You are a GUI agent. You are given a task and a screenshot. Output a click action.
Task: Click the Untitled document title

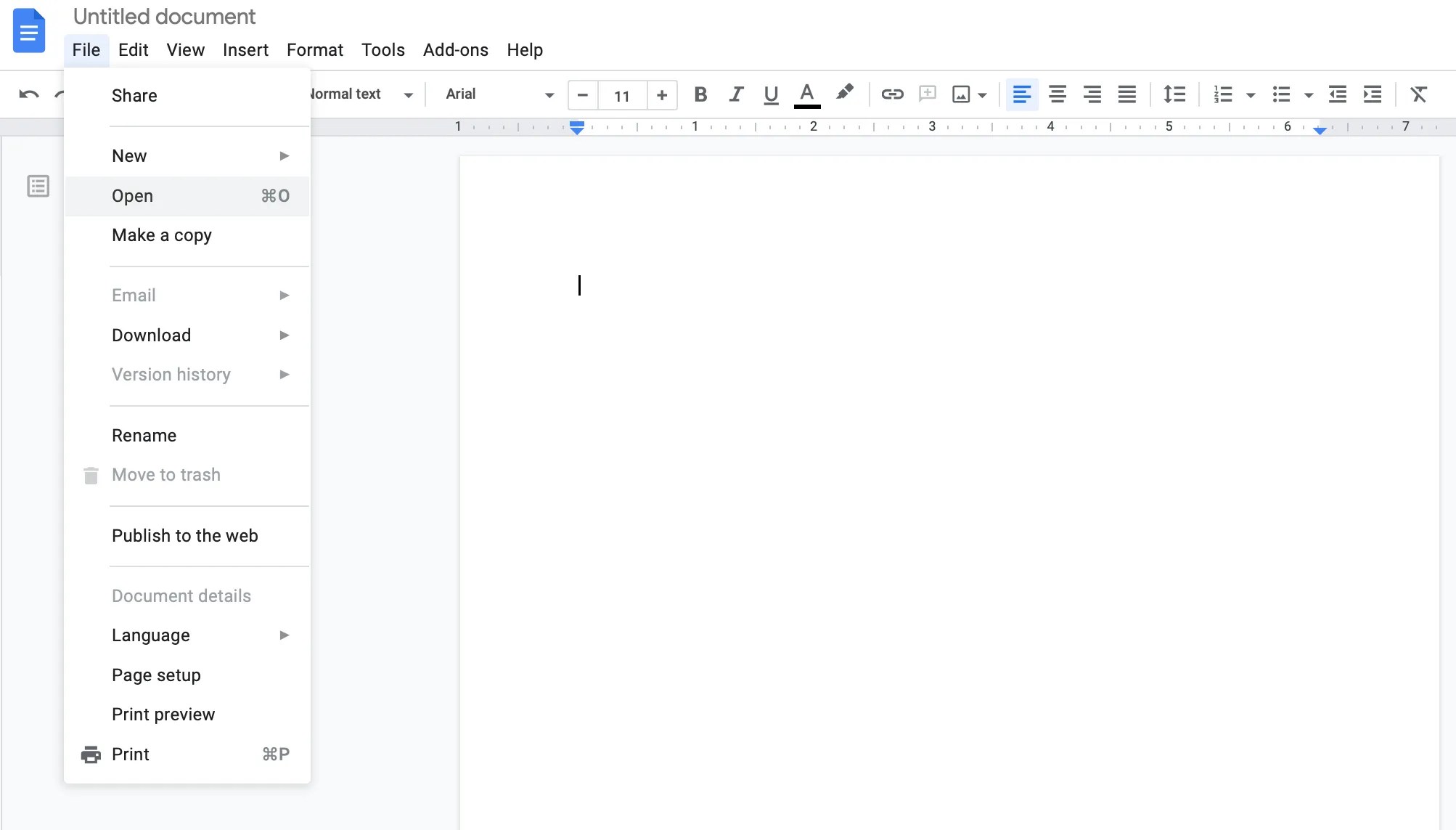tap(164, 16)
